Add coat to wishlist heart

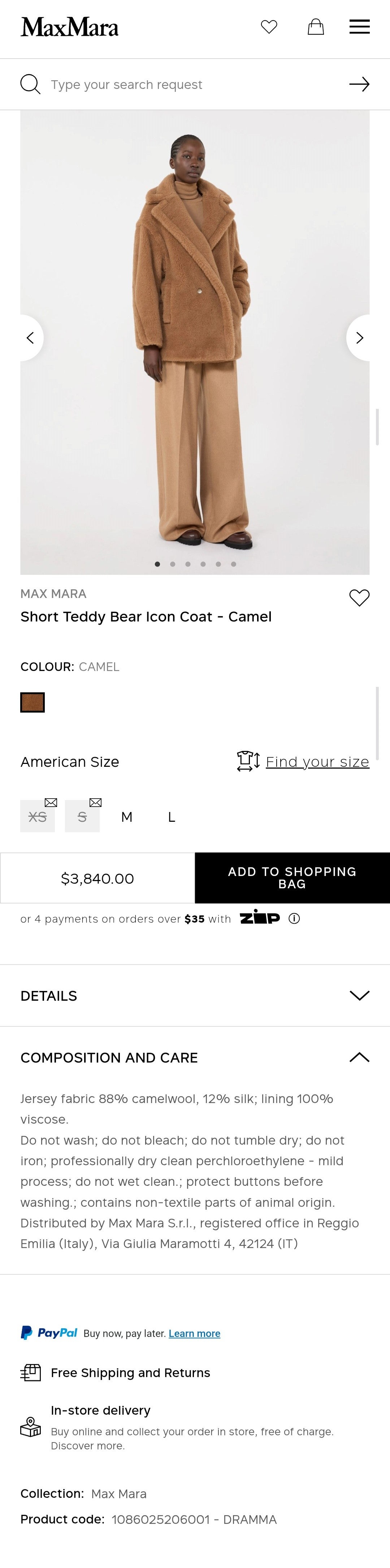click(359, 598)
